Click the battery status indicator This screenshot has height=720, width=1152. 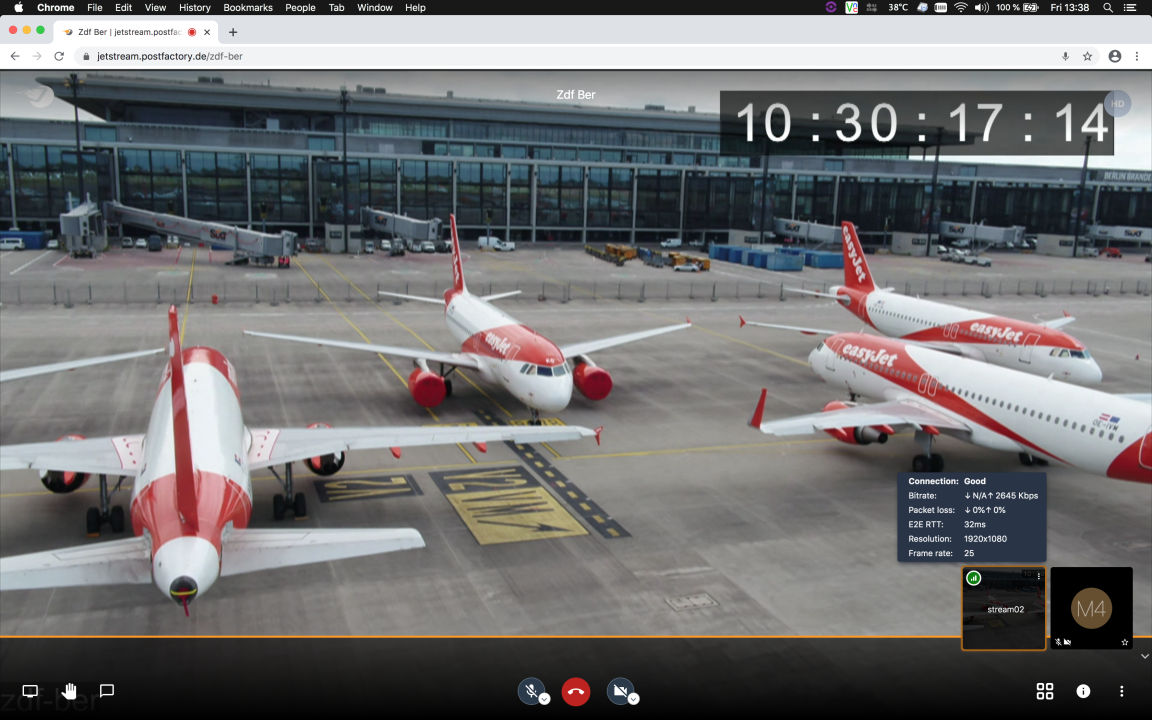[x=1018, y=7]
